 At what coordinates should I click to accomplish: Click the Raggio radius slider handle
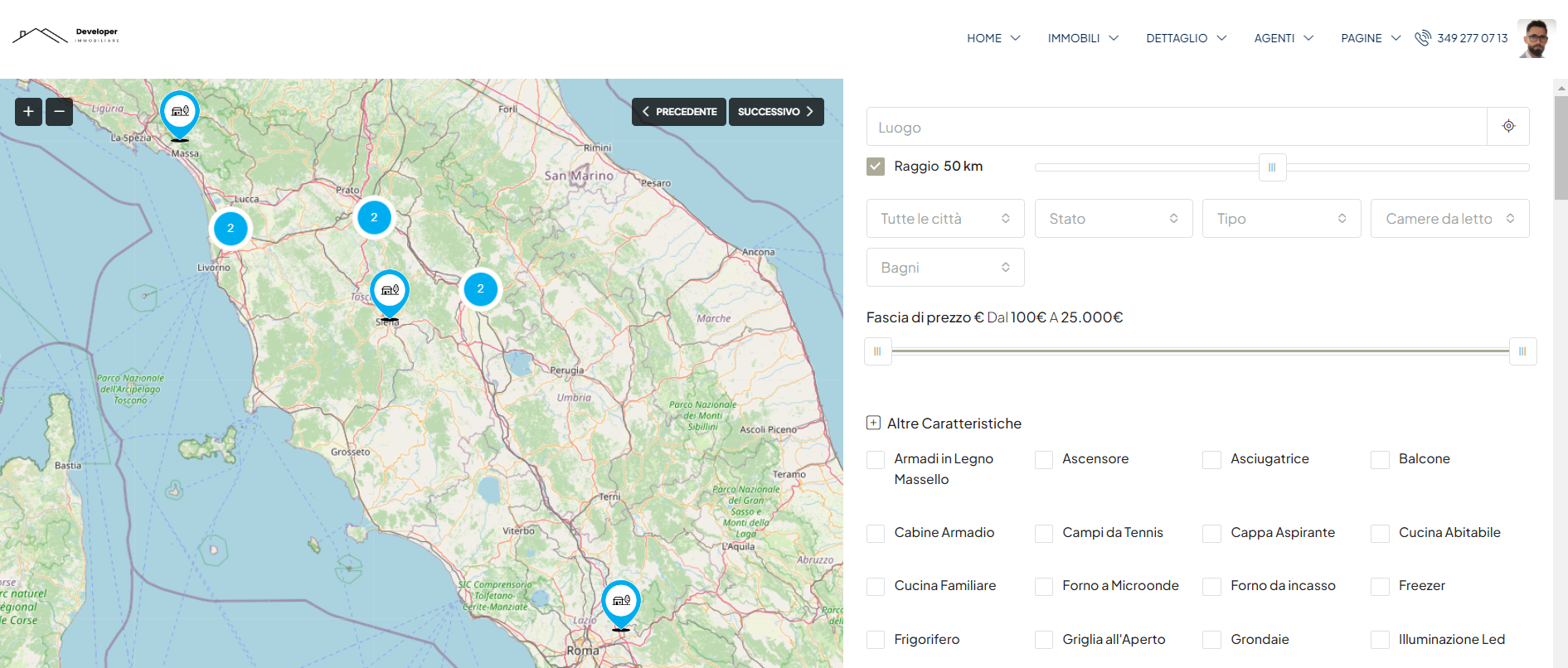pos(1272,167)
